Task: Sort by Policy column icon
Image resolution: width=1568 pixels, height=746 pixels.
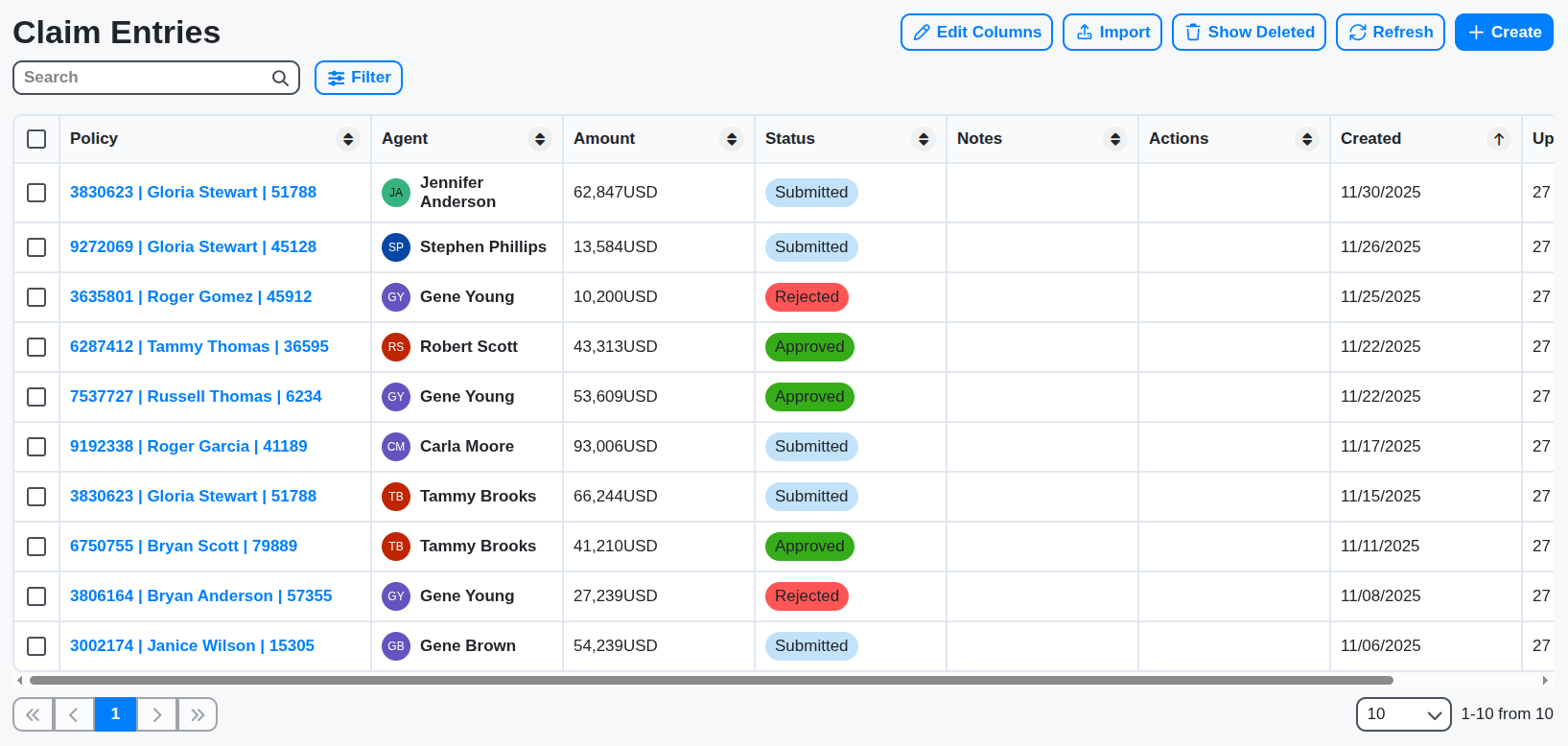Action: point(348,139)
